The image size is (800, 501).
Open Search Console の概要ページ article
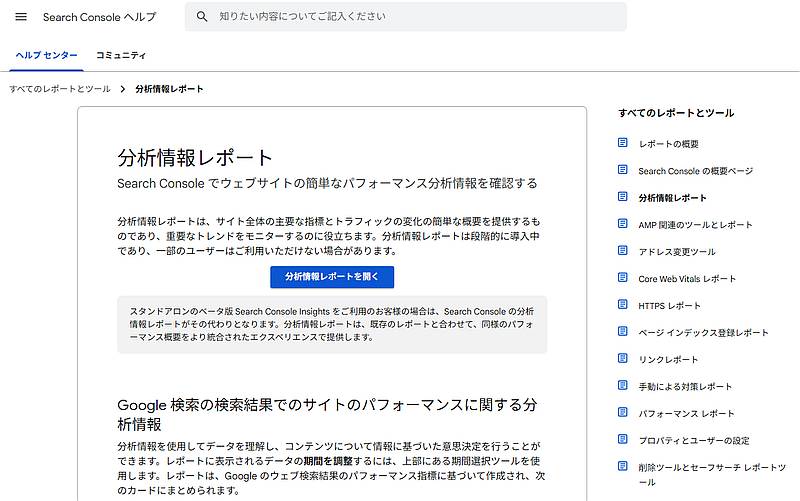pyautogui.click(x=695, y=171)
